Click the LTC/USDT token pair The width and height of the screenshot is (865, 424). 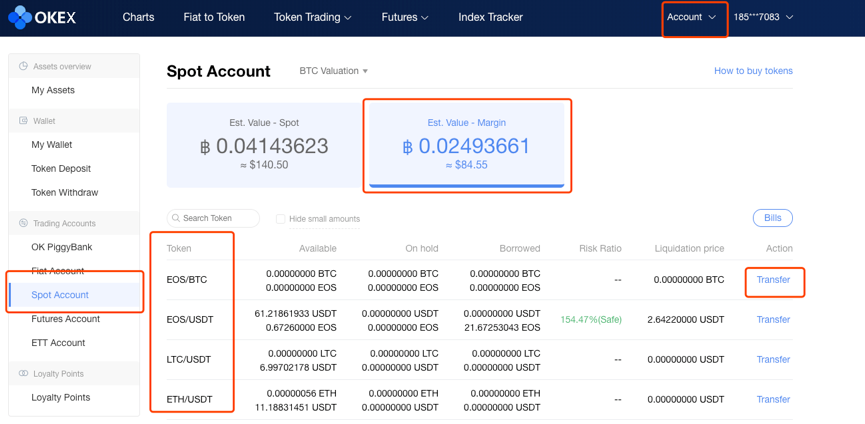coord(189,359)
